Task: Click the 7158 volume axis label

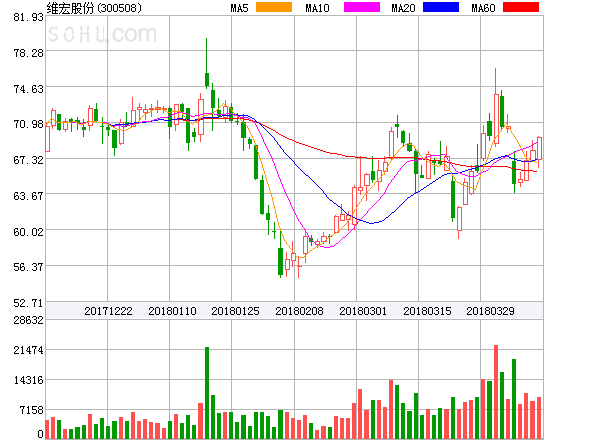Action: pos(31,411)
